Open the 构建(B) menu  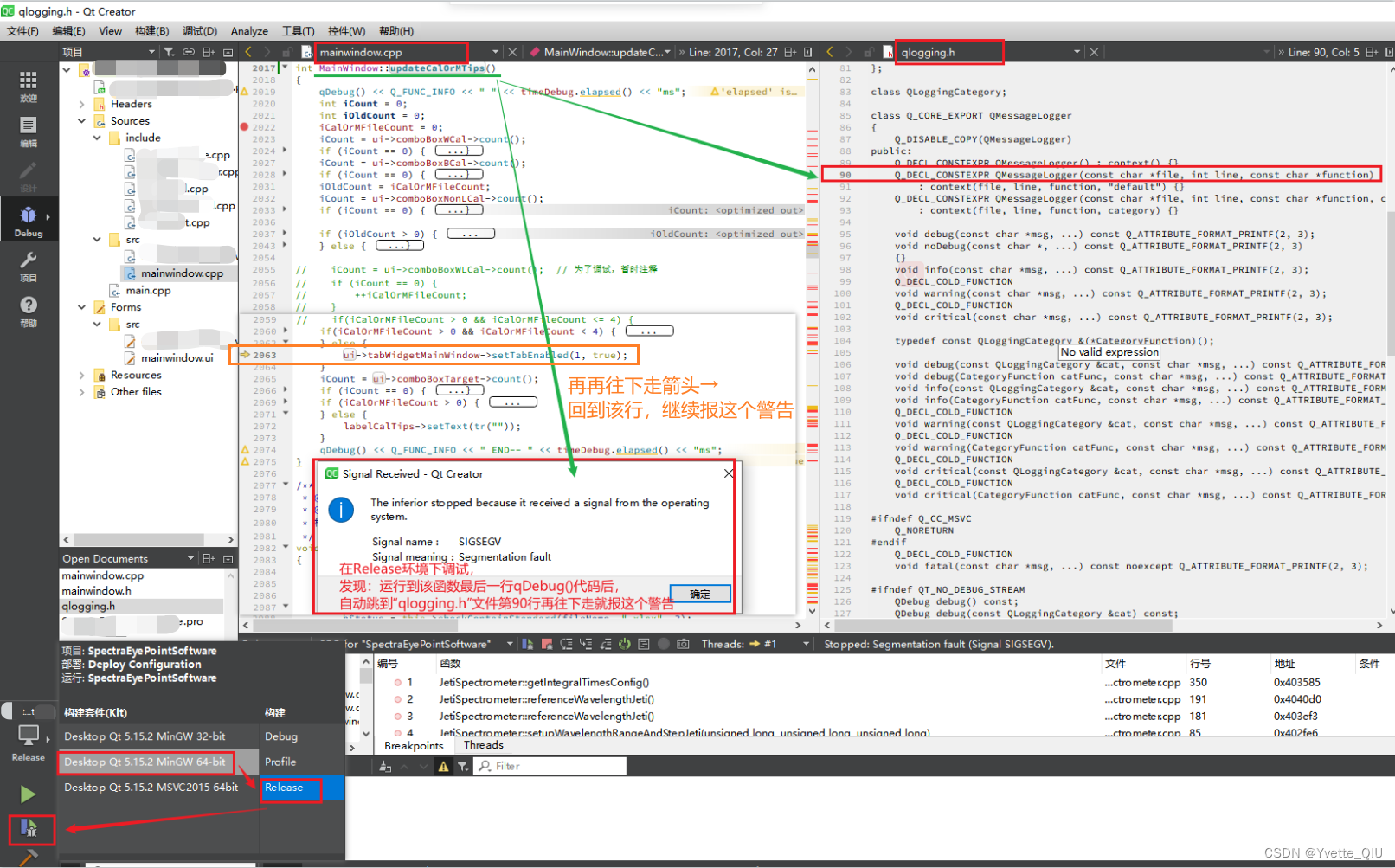click(152, 31)
